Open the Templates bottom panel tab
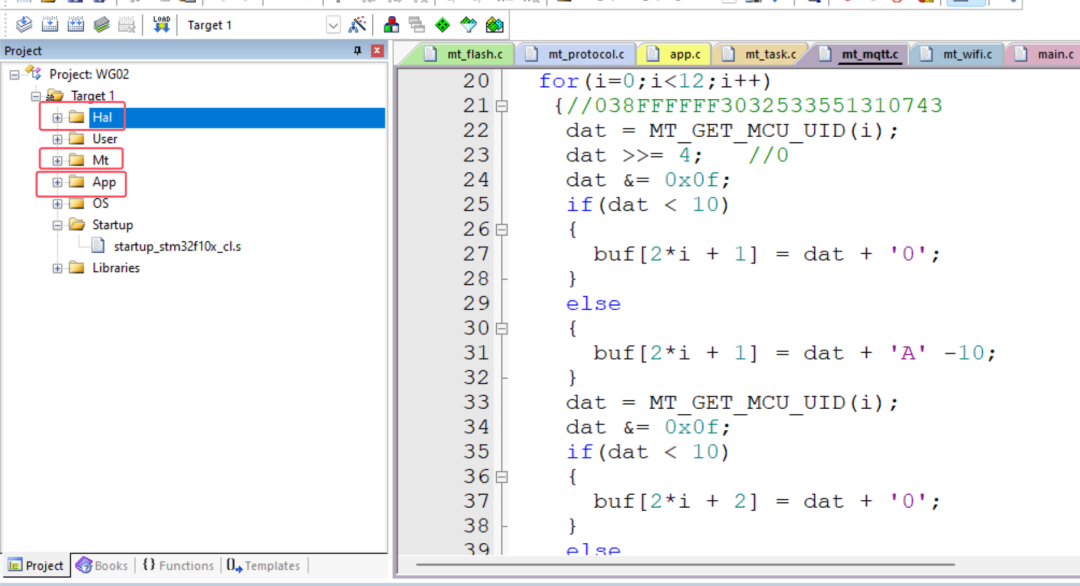Screen dimensions: 1080x586 264,565
